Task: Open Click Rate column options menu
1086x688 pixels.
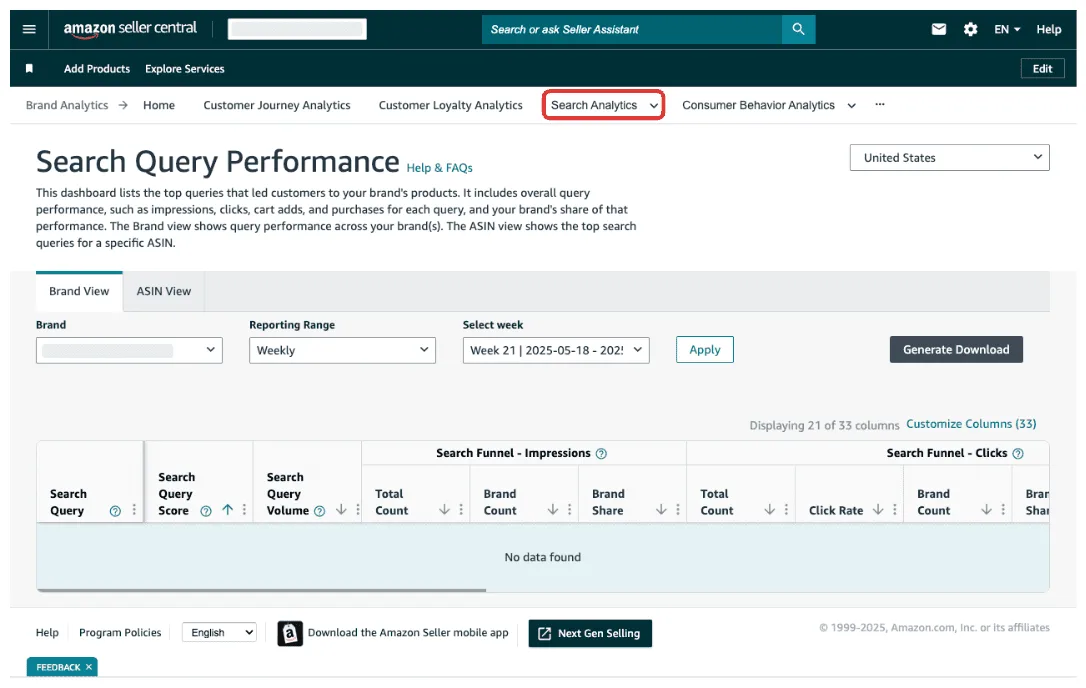Action: [894, 511]
